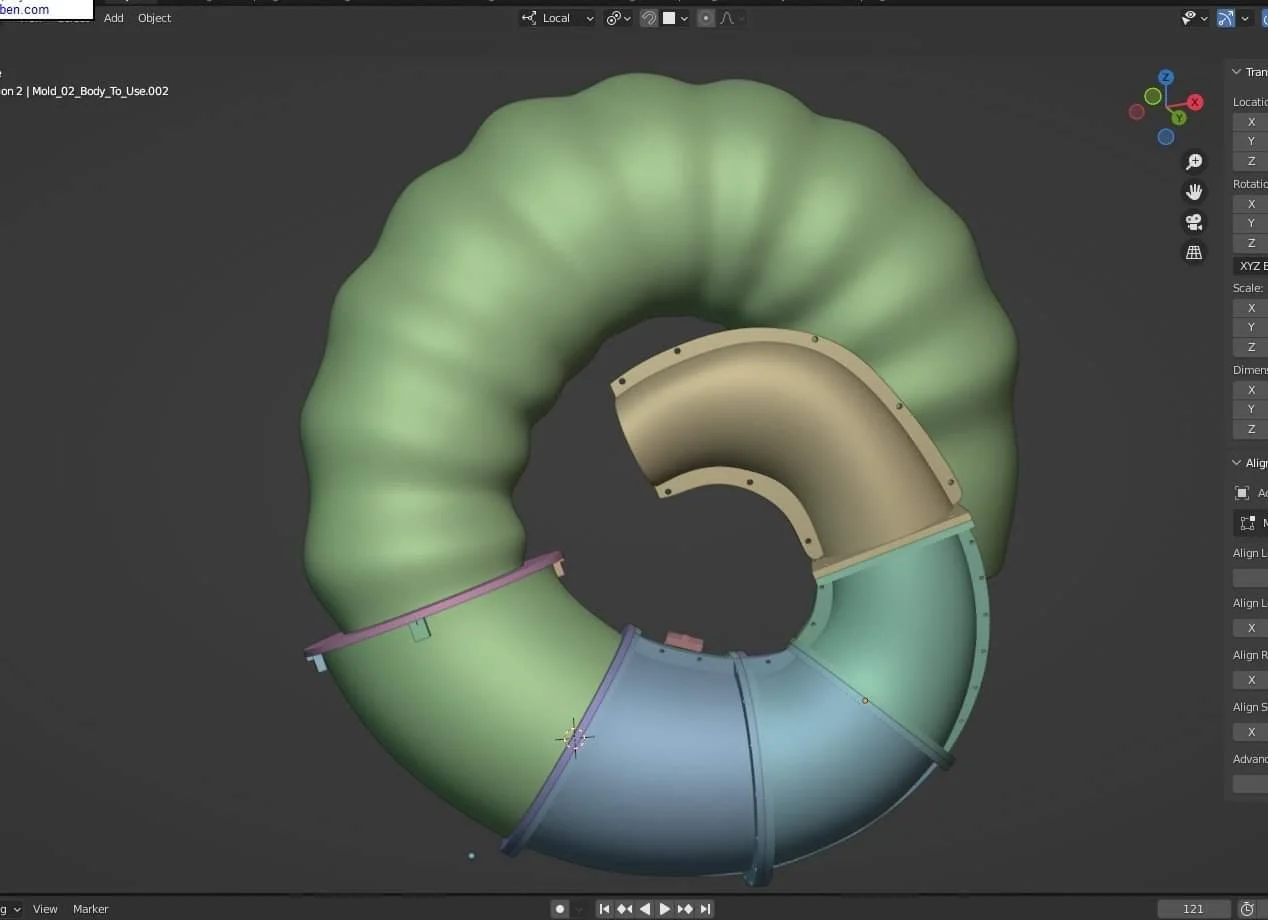Image resolution: width=1268 pixels, height=920 pixels.
Task: Toggle proportional editing circle icon
Action: (x=706, y=18)
